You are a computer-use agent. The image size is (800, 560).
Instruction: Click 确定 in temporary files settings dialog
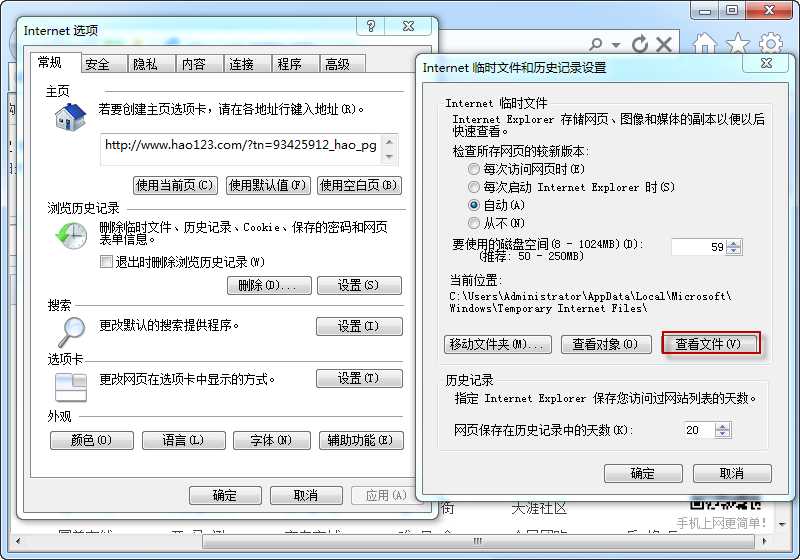643,473
